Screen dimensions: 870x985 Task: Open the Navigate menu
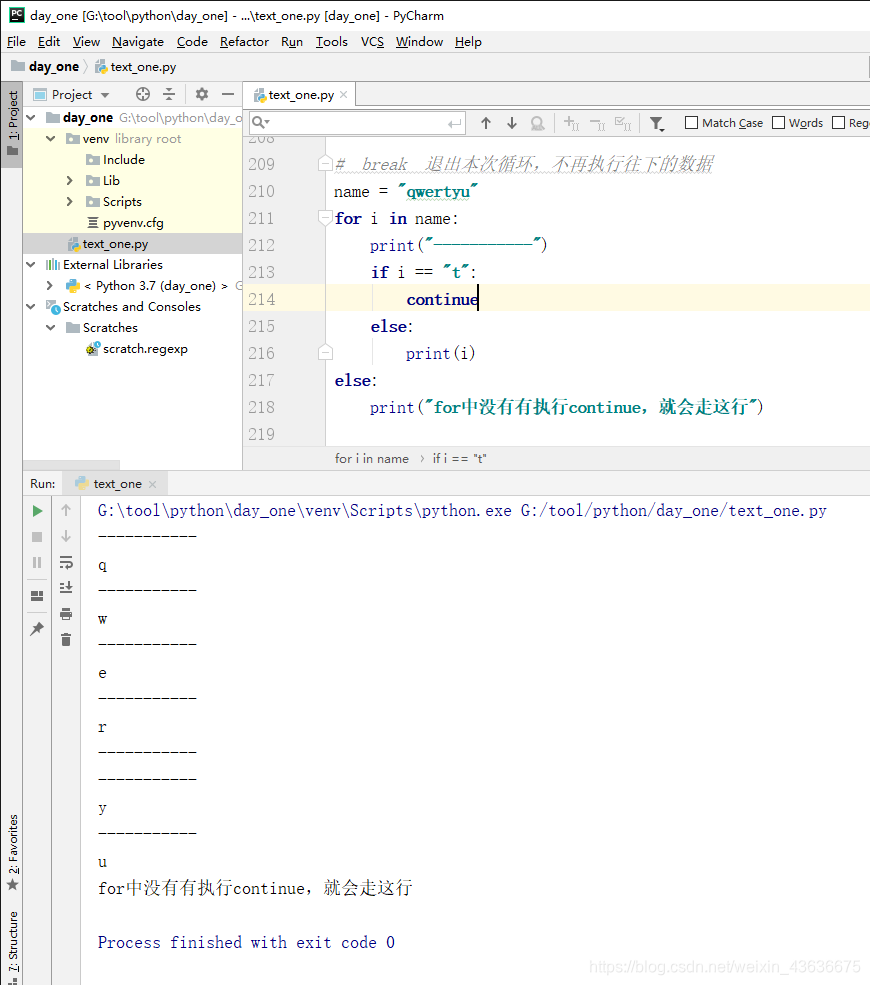(138, 41)
